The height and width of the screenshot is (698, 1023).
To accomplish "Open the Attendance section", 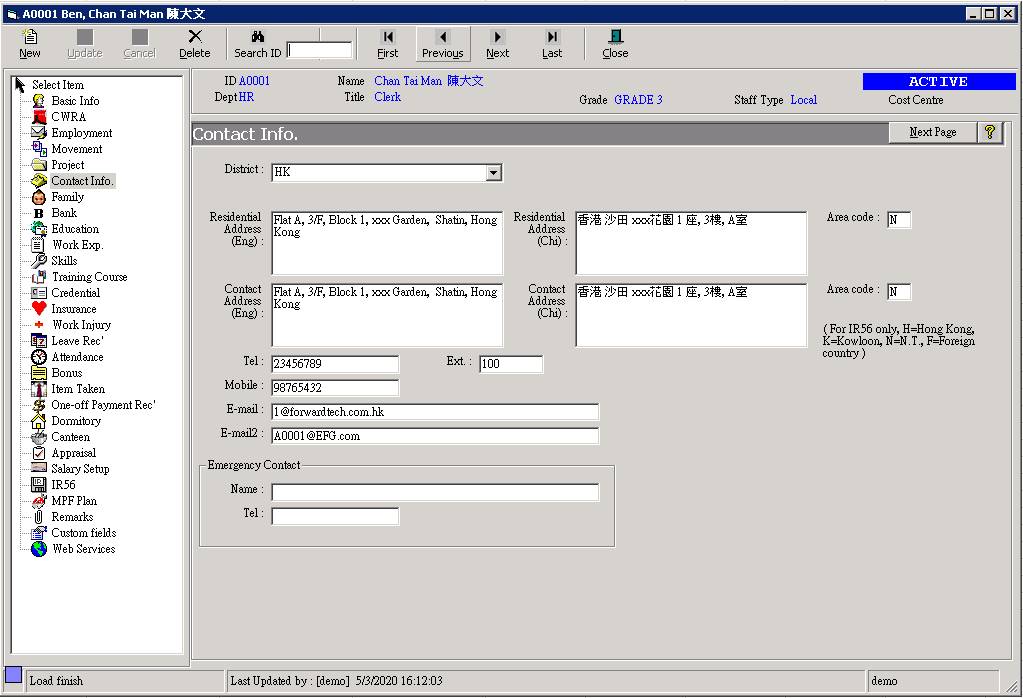I will 77,357.
